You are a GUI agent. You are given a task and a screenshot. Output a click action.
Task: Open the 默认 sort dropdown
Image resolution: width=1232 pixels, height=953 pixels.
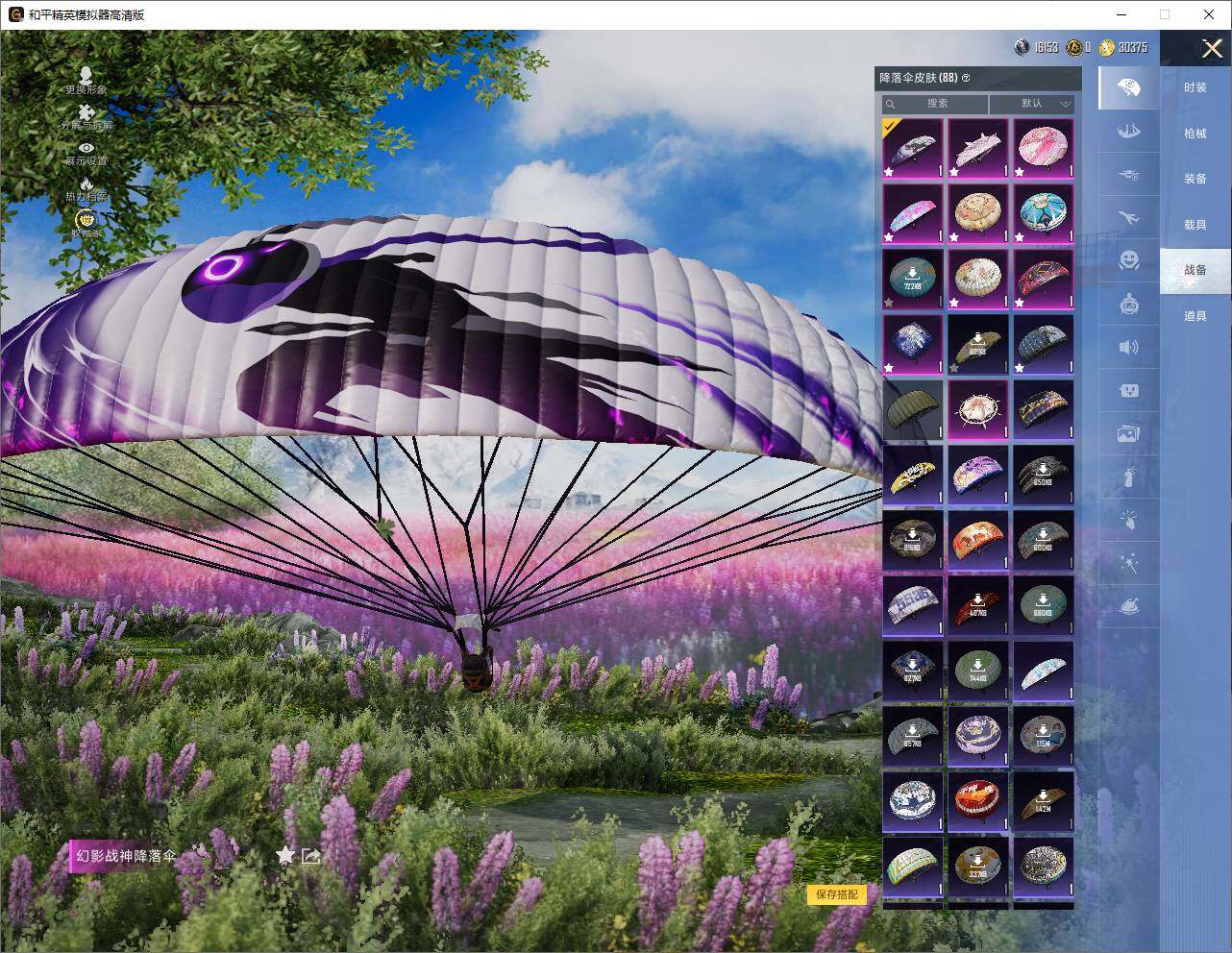[x=1032, y=104]
